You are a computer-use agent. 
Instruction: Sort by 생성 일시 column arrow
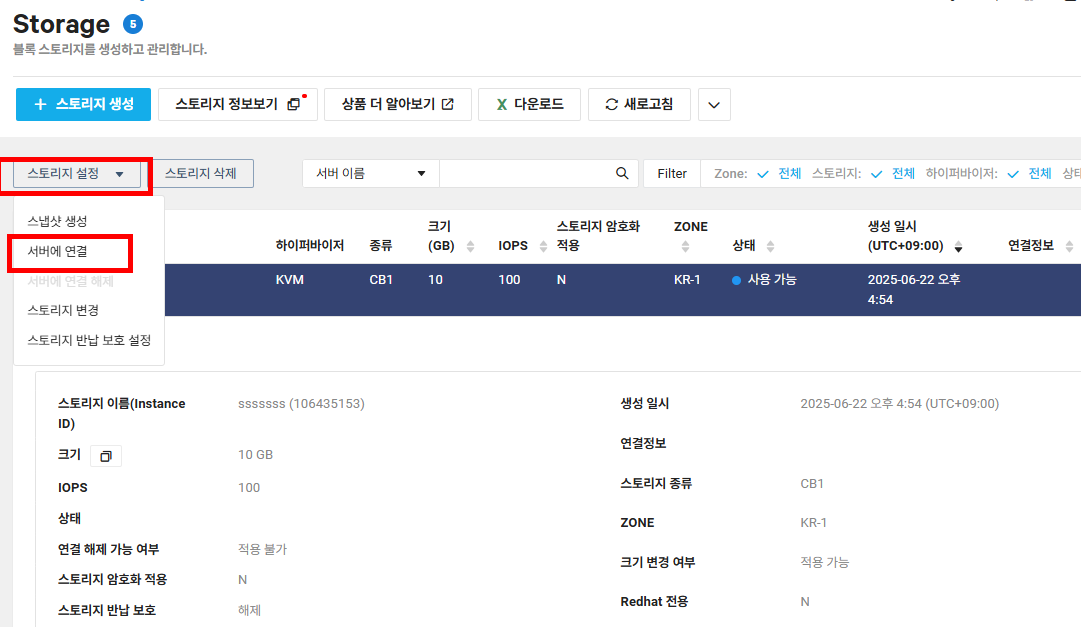(958, 247)
